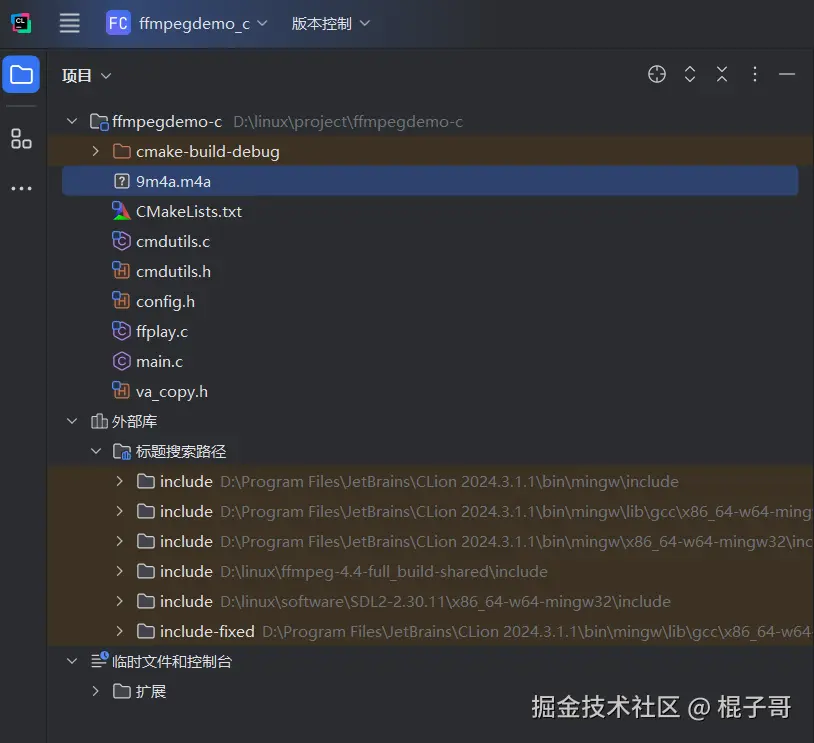Open the 版本控制 version control dropdown
Image resolution: width=814 pixels, height=743 pixels.
coord(331,23)
